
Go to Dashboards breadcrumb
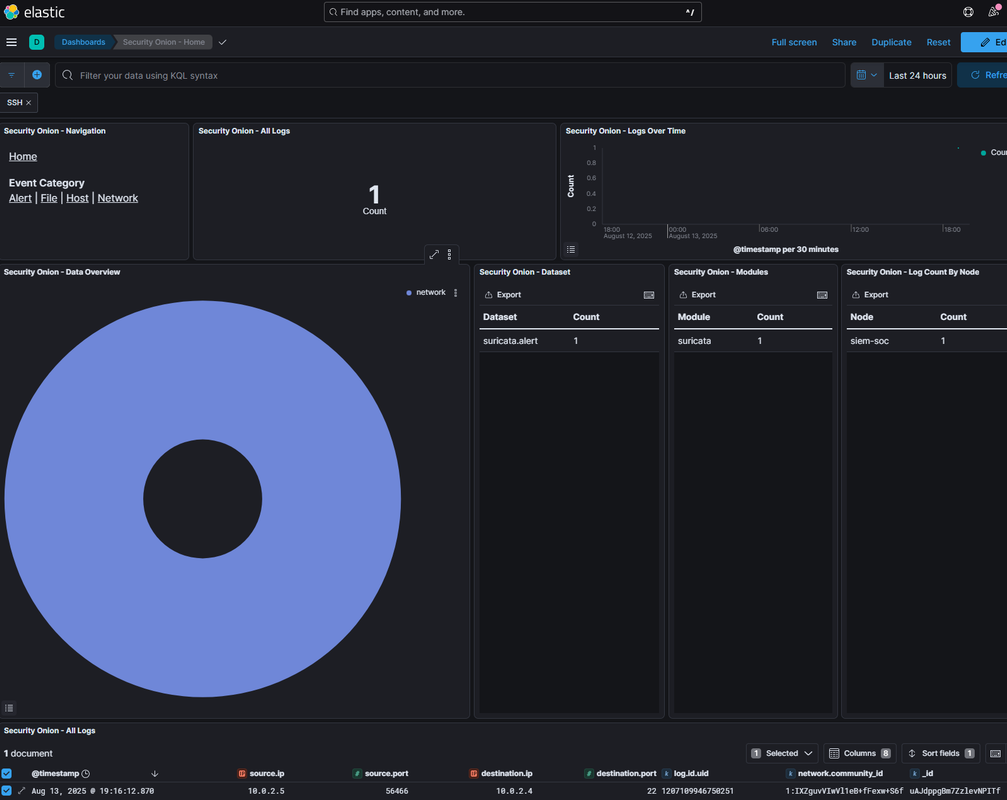[x=83, y=42]
